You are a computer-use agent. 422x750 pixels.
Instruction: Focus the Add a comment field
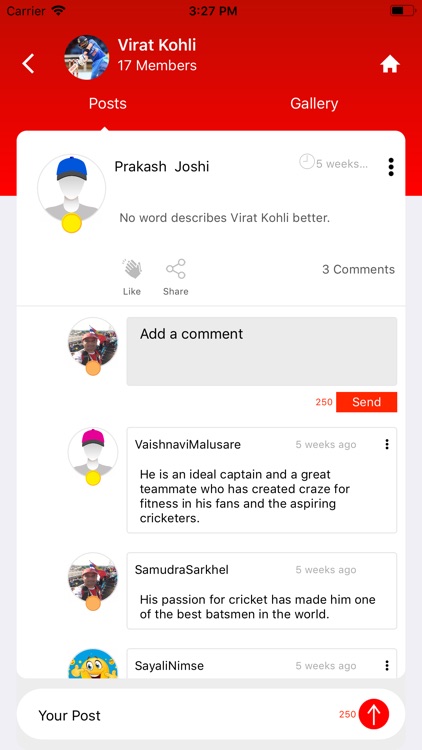tap(262, 351)
